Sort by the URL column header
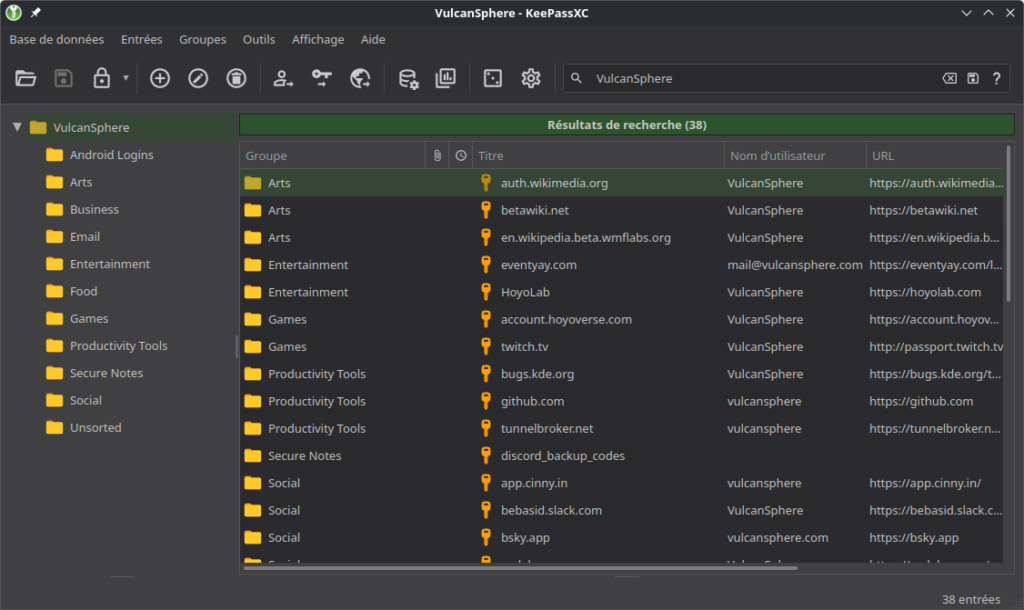The height and width of the screenshot is (610, 1024). (x=935, y=155)
